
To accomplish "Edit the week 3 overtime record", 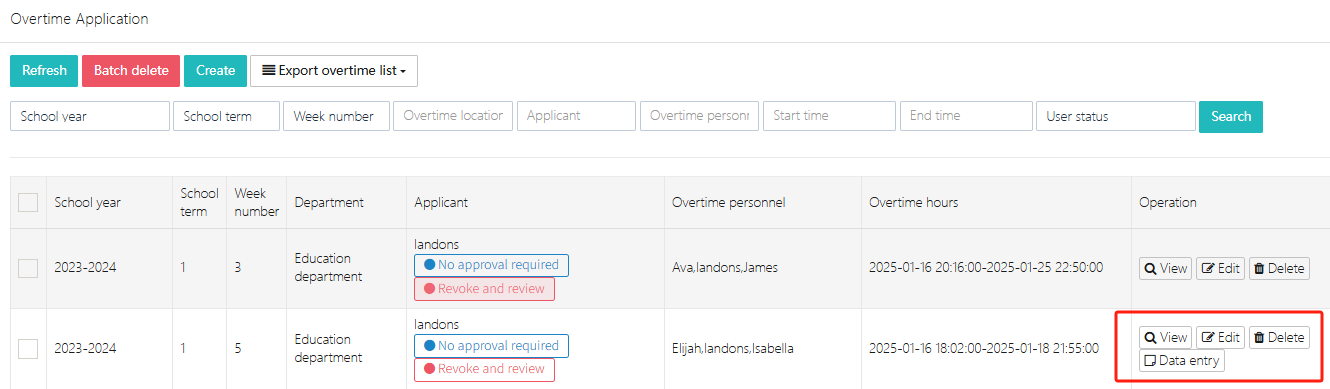I will (1220, 268).
